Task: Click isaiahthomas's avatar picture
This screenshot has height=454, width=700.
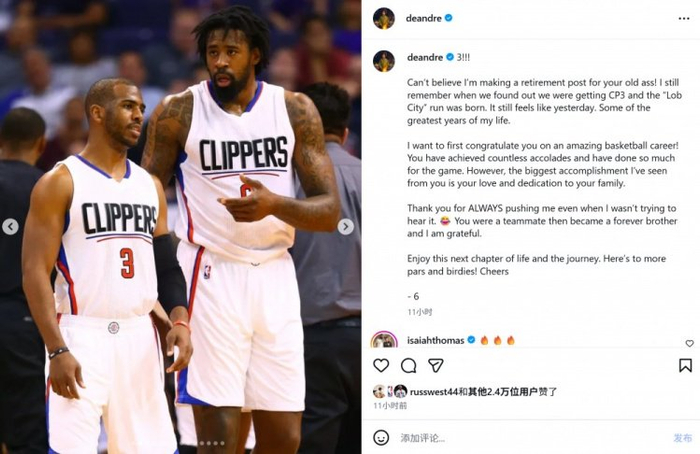Action: 384,340
